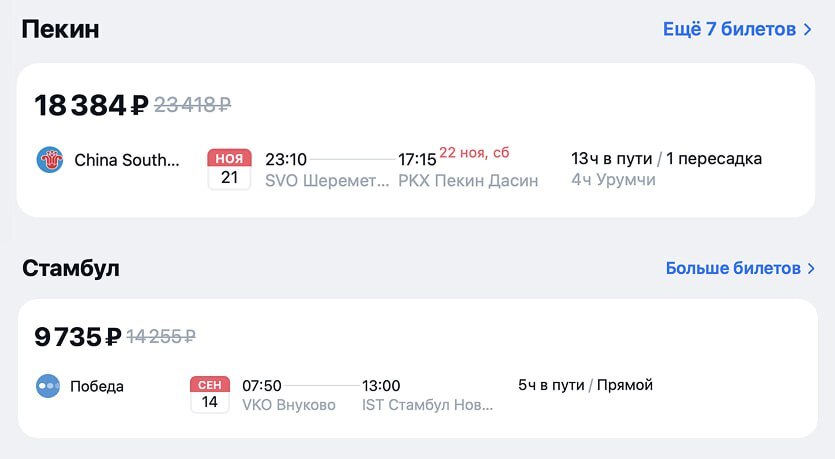The image size is (835, 459).
Task: Click the red 22 ноя, сб arrival date
Action: click(x=474, y=153)
